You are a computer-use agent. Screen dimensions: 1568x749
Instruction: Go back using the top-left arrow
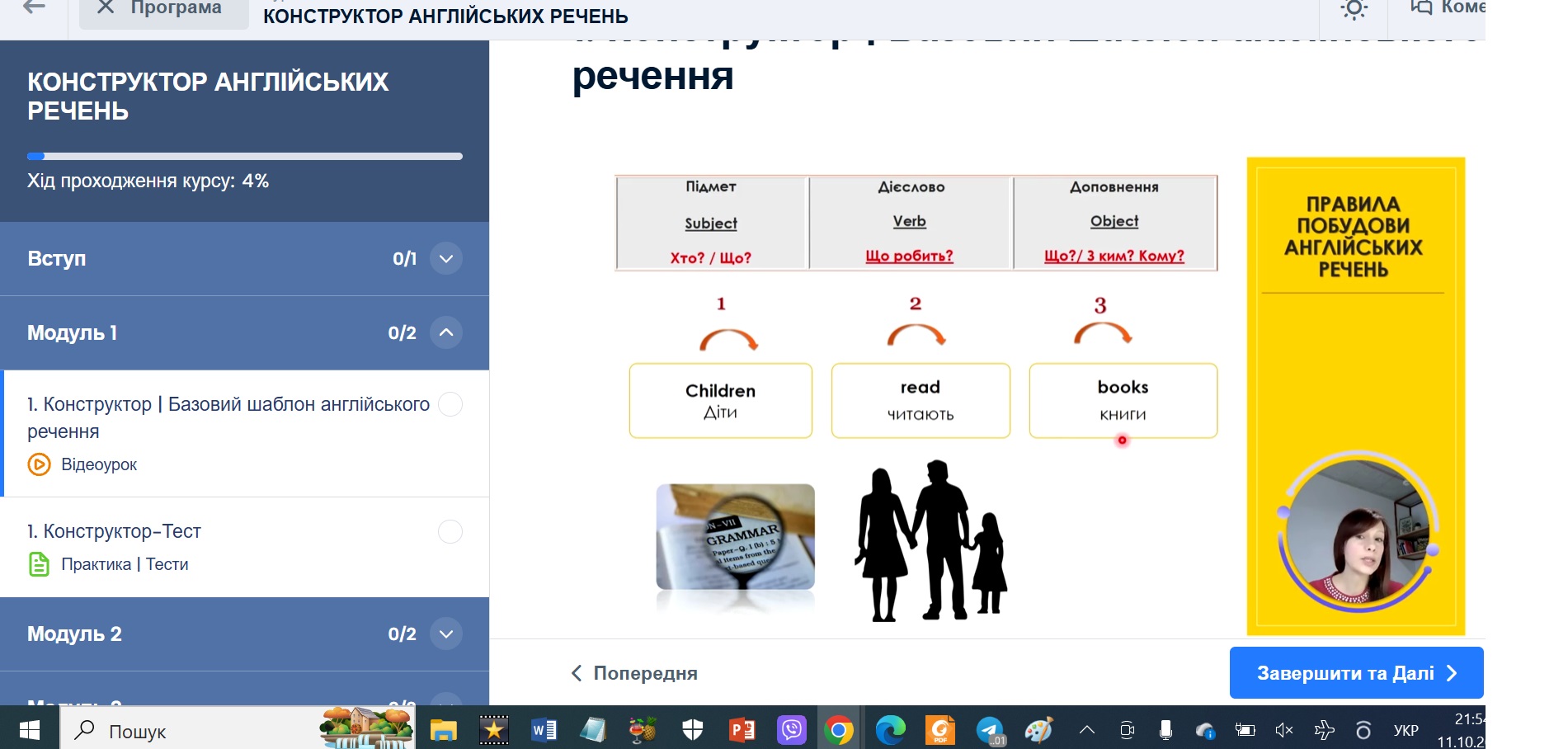tap(34, 7)
